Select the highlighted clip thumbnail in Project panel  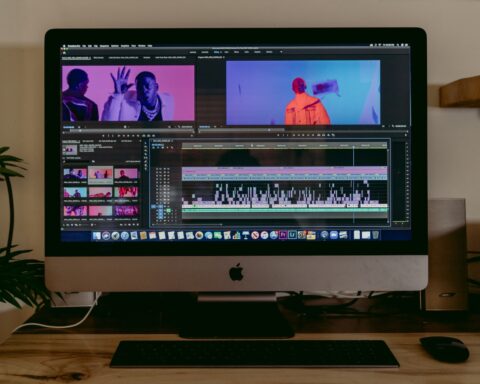coord(100,174)
